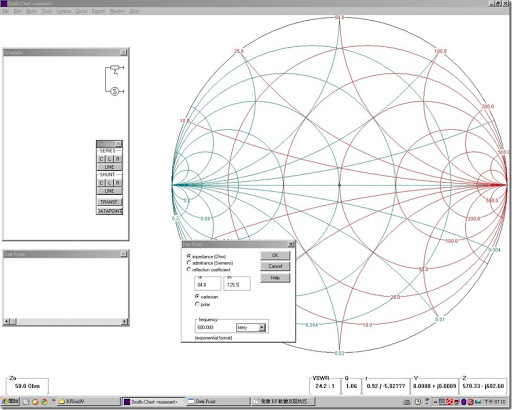Screen dimensions: 512x410
Task: Close the Data Point dialog
Action: (x=291, y=244)
